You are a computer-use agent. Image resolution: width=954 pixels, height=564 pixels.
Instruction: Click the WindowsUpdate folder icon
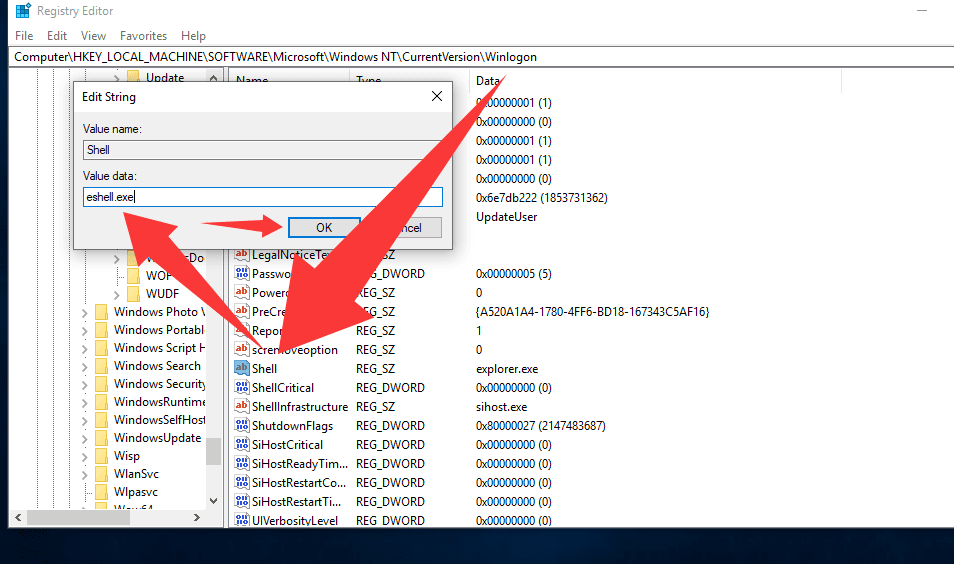tap(102, 438)
